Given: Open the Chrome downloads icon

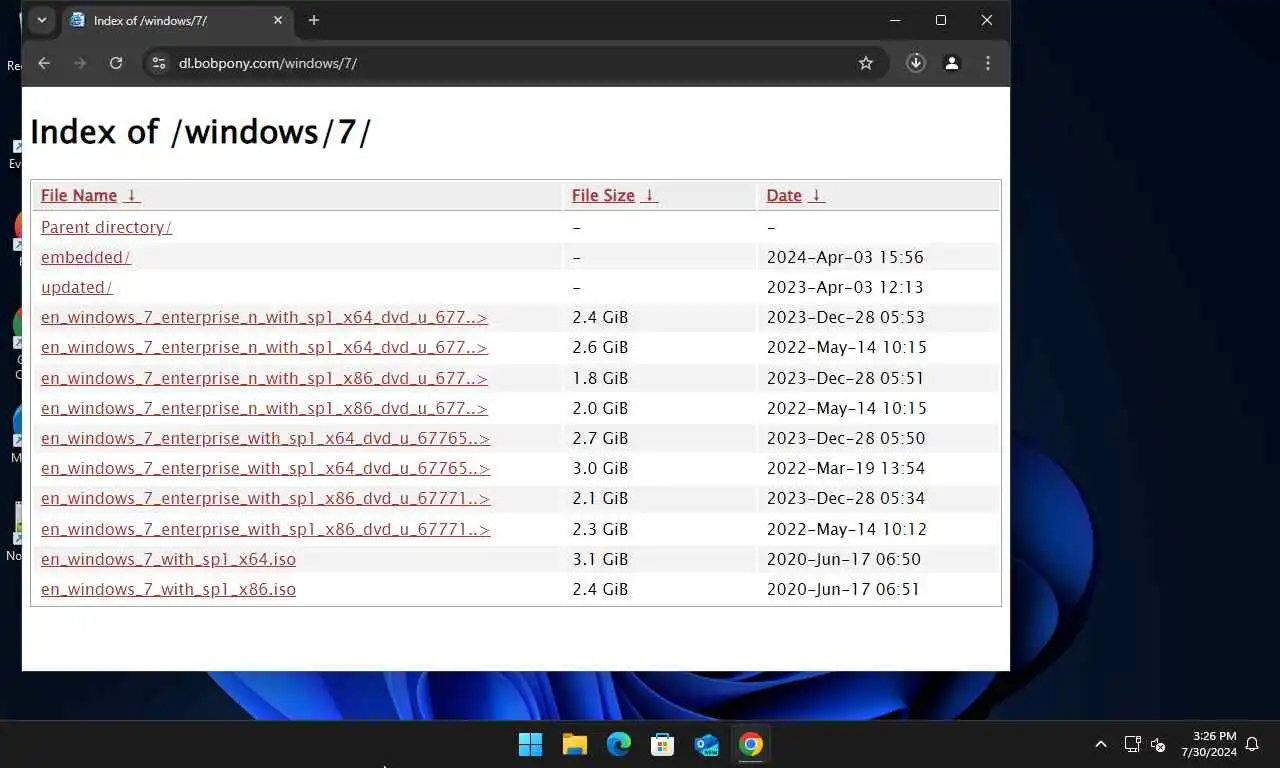Looking at the screenshot, I should pyautogui.click(x=916, y=63).
